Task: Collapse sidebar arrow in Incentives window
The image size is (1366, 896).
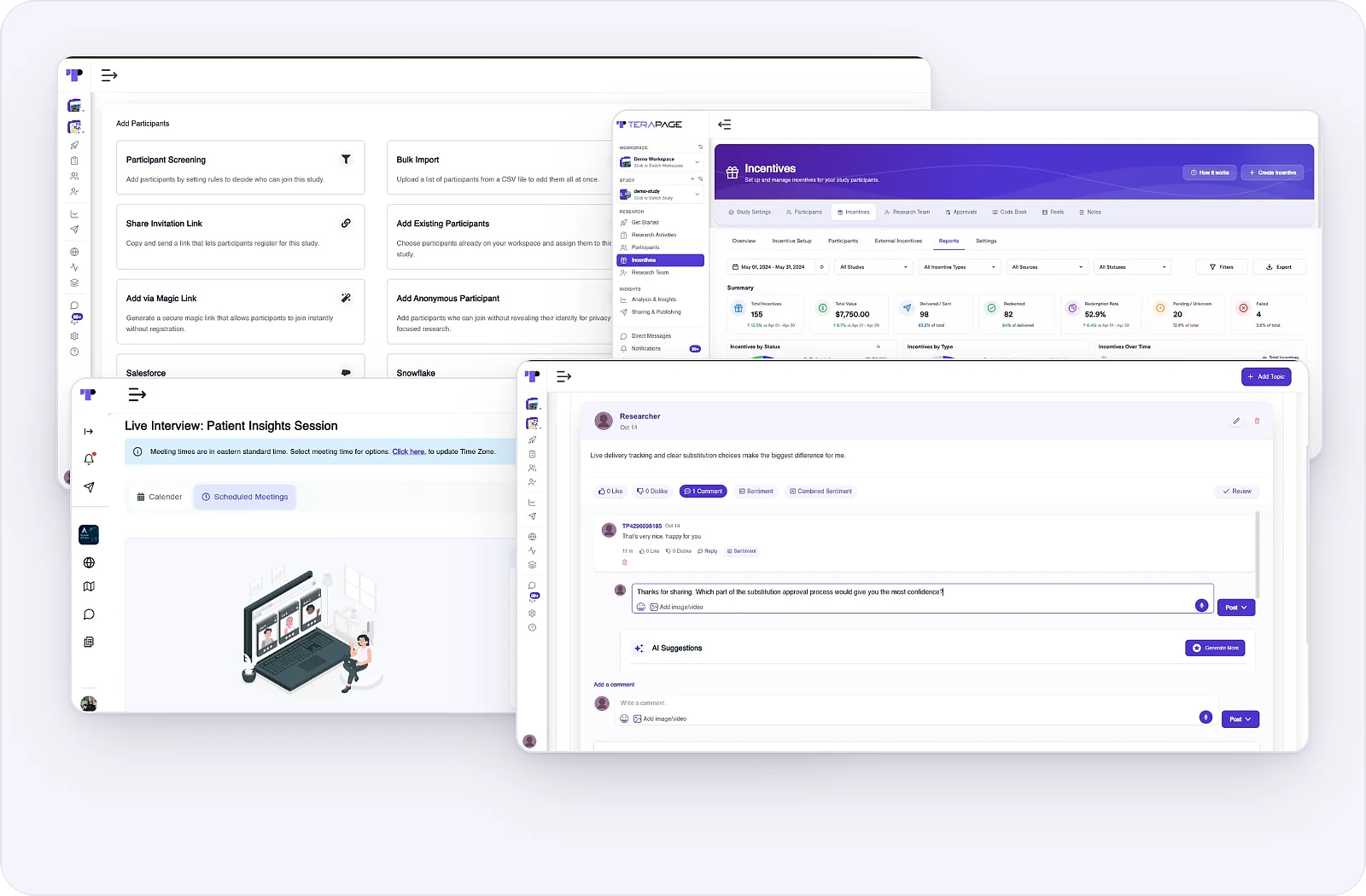Action: tap(725, 125)
